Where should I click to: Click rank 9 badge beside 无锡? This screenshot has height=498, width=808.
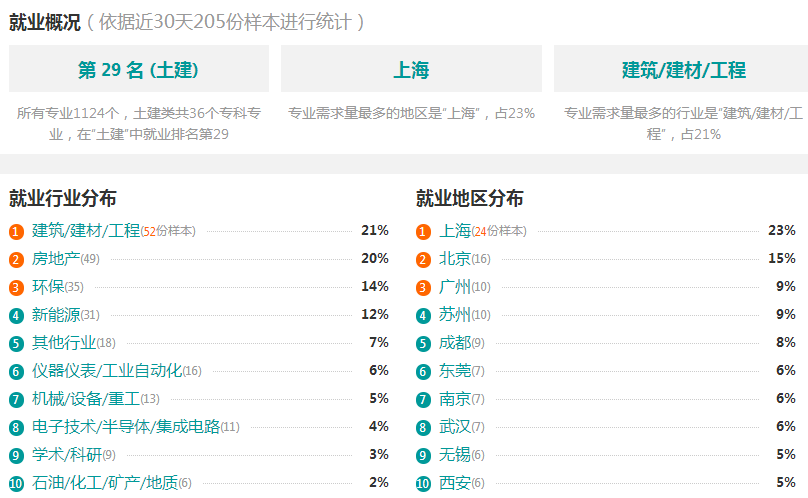point(423,456)
